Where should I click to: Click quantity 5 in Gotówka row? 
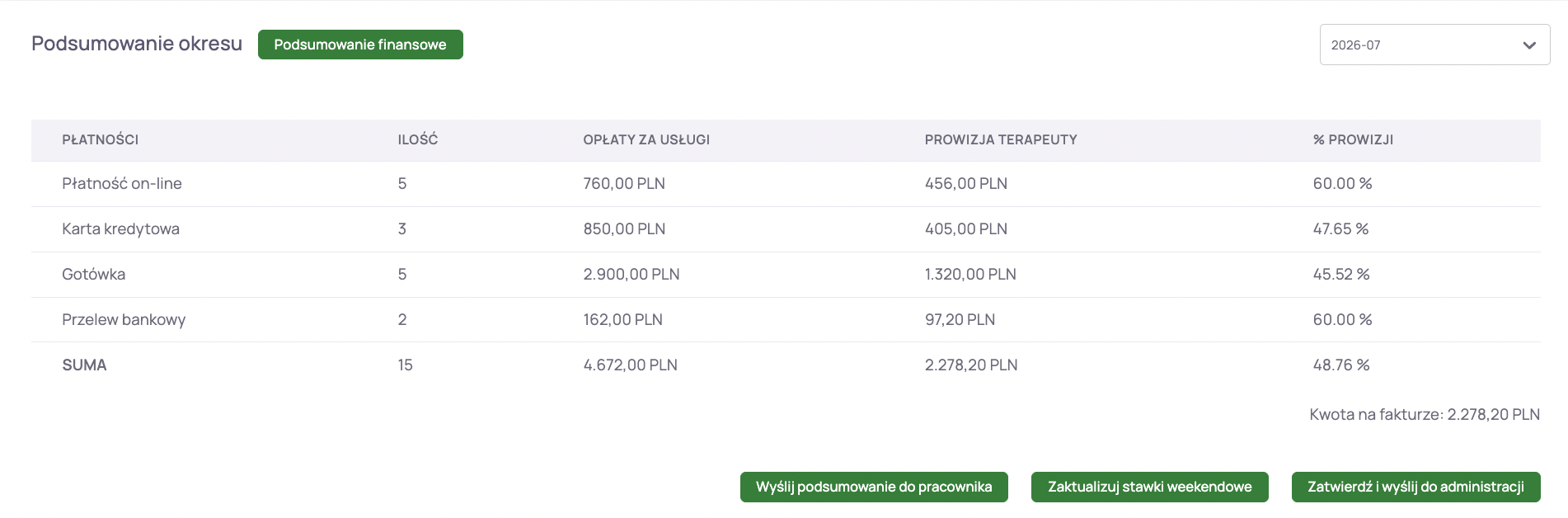pos(402,275)
